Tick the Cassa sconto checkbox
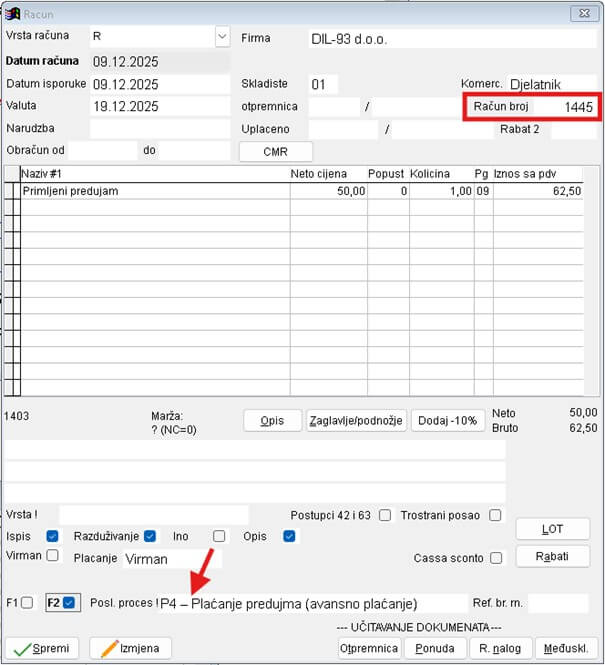Image resolution: width=605 pixels, height=665 pixels. click(x=495, y=557)
